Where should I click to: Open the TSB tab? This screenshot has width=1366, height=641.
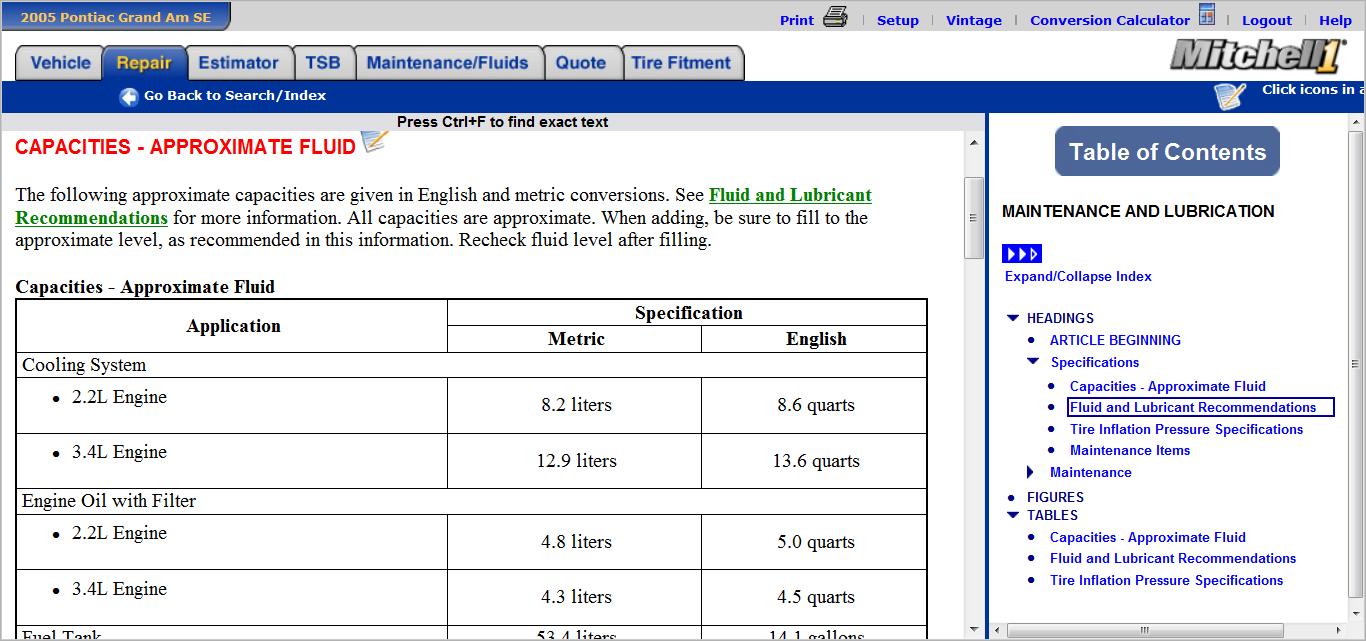tap(323, 63)
